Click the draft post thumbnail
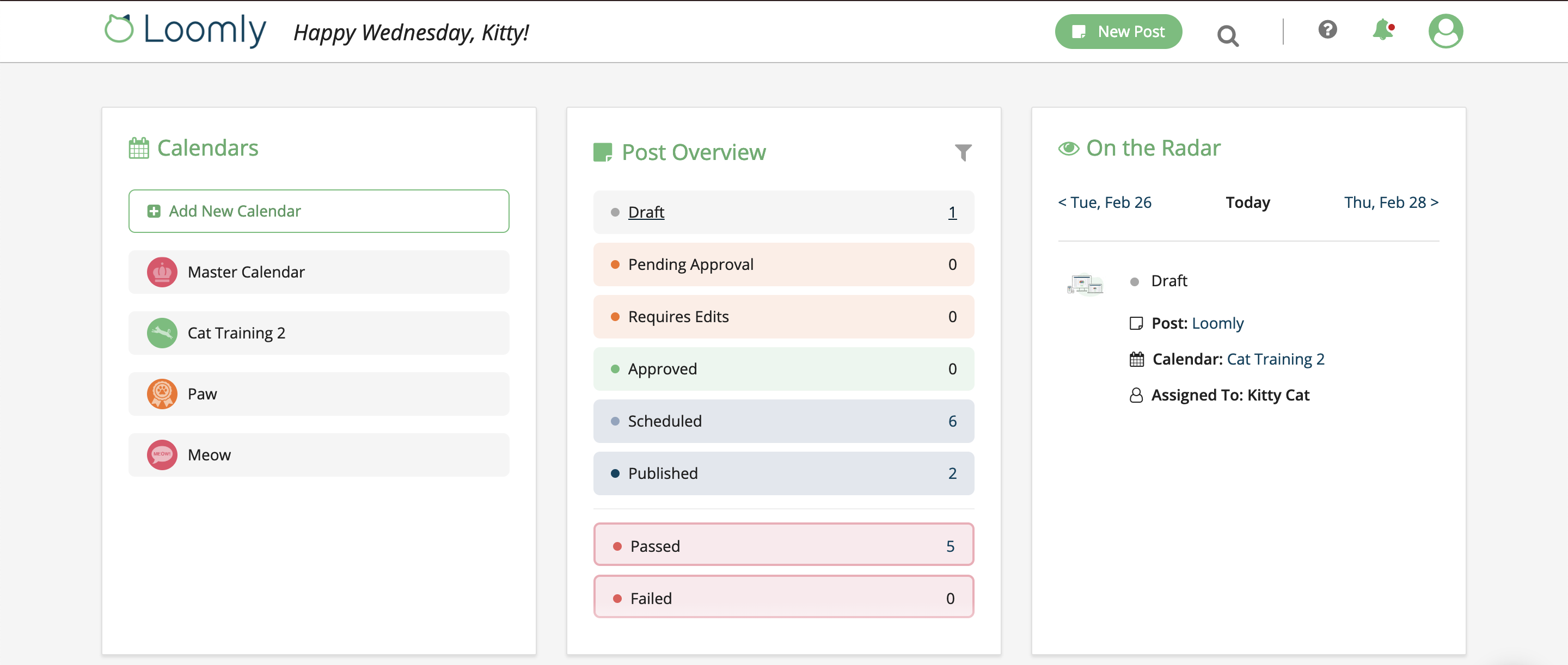The height and width of the screenshot is (665, 1568). [x=1086, y=284]
